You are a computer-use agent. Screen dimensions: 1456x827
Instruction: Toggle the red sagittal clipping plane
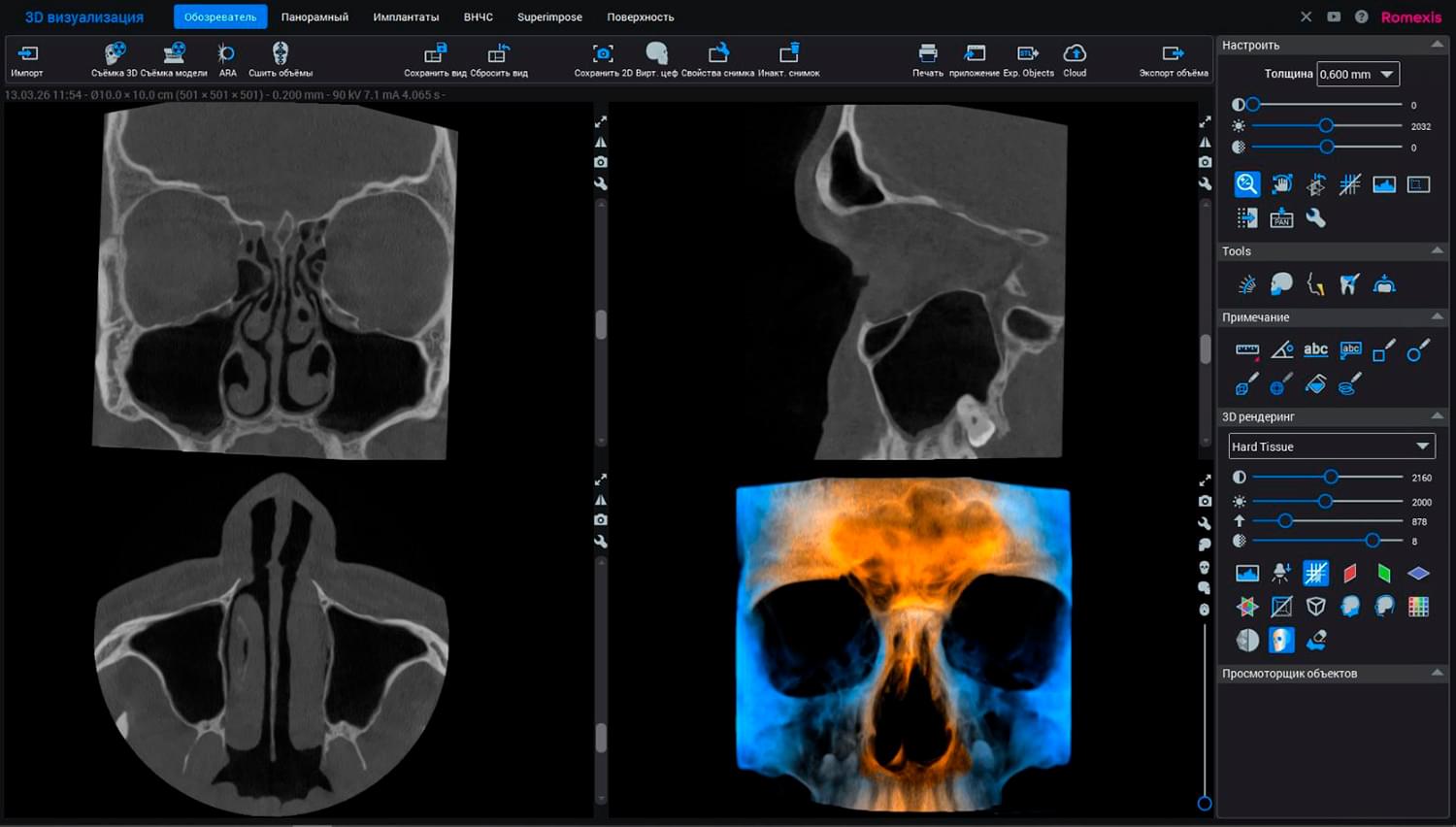click(x=1350, y=574)
